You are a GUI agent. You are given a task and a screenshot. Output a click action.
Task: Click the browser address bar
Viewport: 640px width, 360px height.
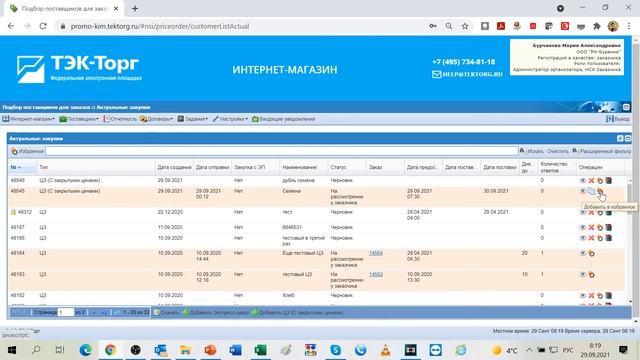(245, 26)
